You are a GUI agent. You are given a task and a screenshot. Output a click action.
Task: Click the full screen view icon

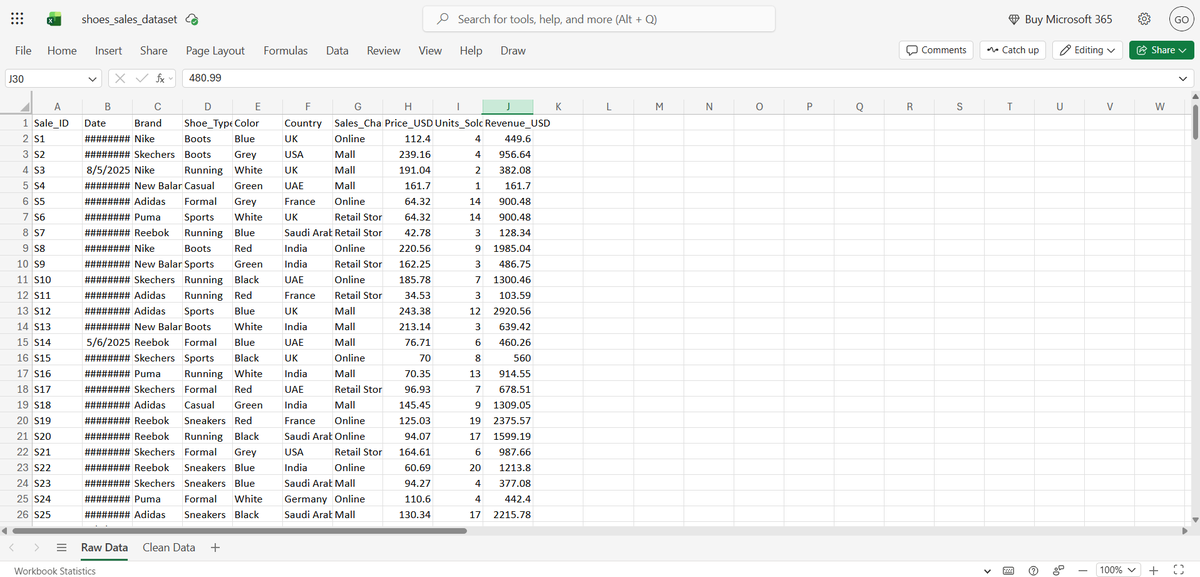tap(1179, 570)
